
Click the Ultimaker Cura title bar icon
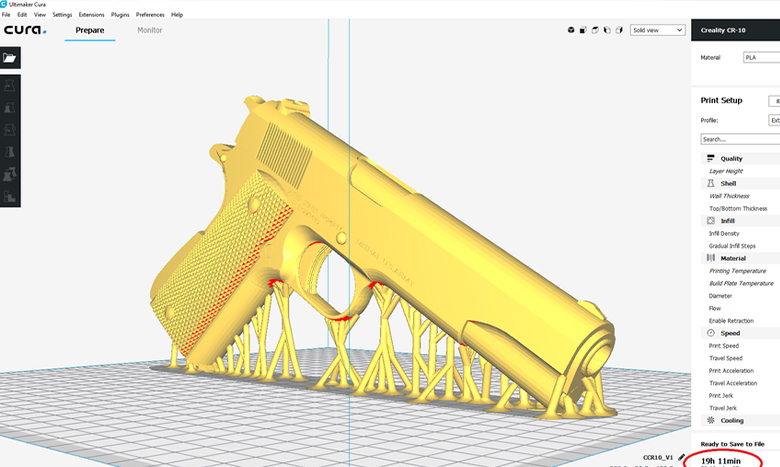tap(3, 4)
